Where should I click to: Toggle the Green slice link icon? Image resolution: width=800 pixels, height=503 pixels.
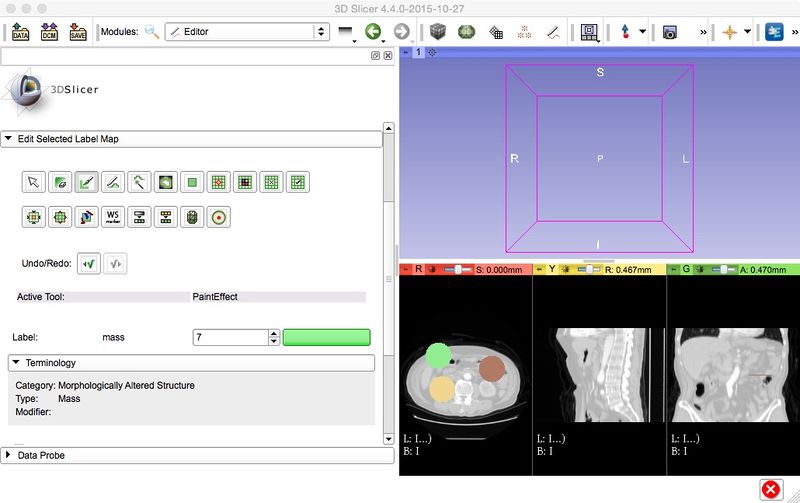(700, 269)
